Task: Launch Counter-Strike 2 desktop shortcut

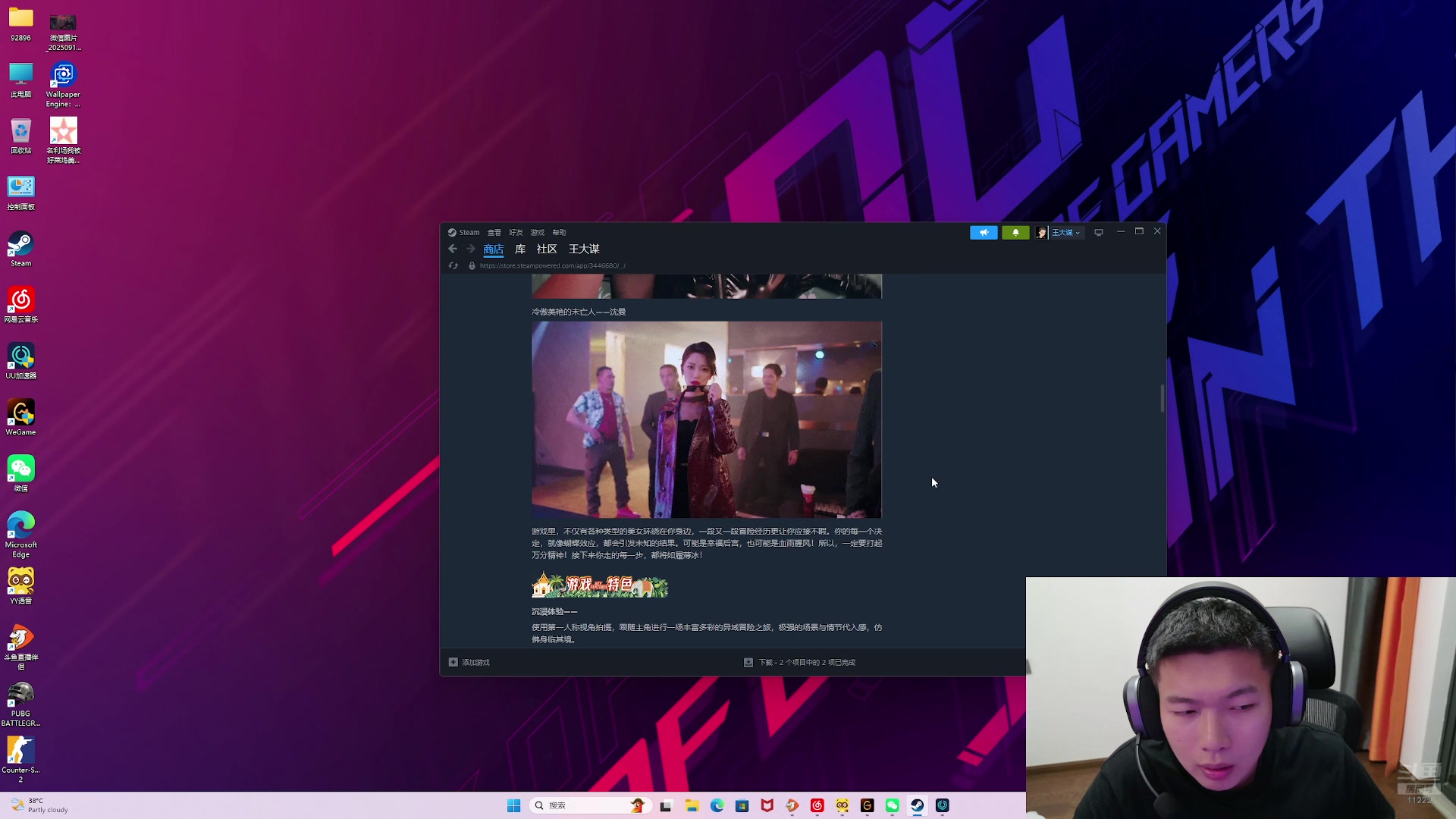Action: click(20, 760)
